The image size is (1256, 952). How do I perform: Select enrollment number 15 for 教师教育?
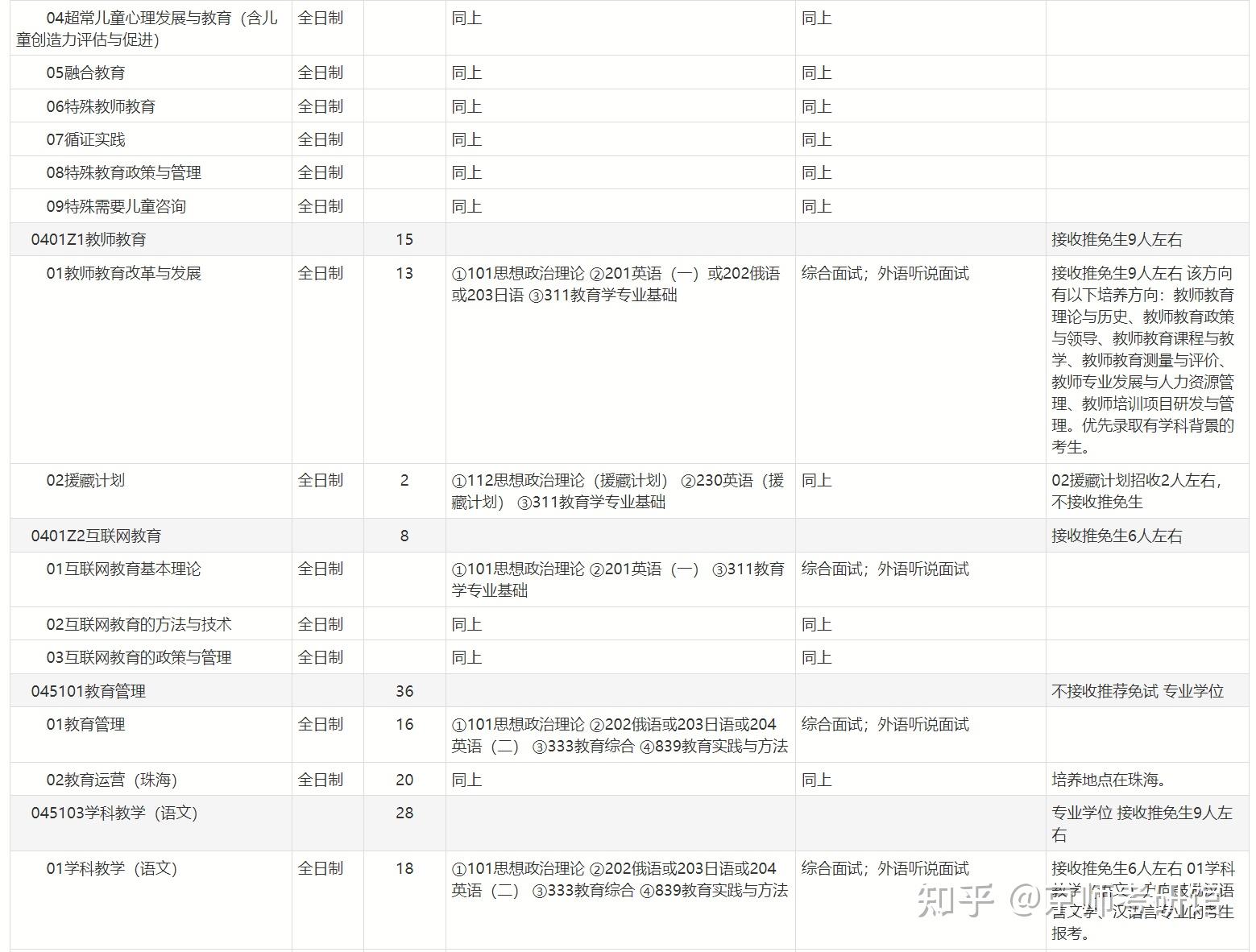404,239
